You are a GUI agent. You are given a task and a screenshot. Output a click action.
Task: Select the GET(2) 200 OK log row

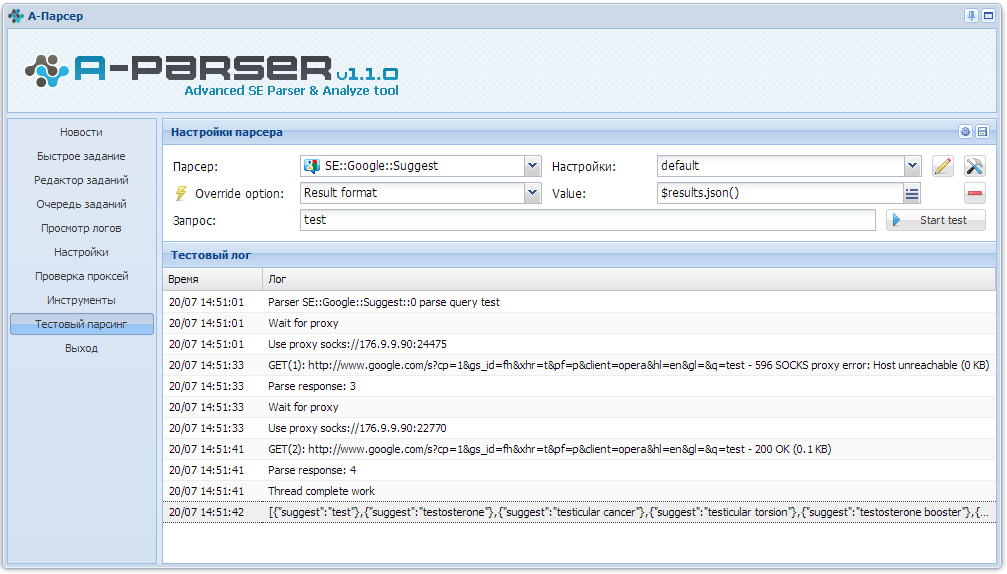(x=579, y=449)
